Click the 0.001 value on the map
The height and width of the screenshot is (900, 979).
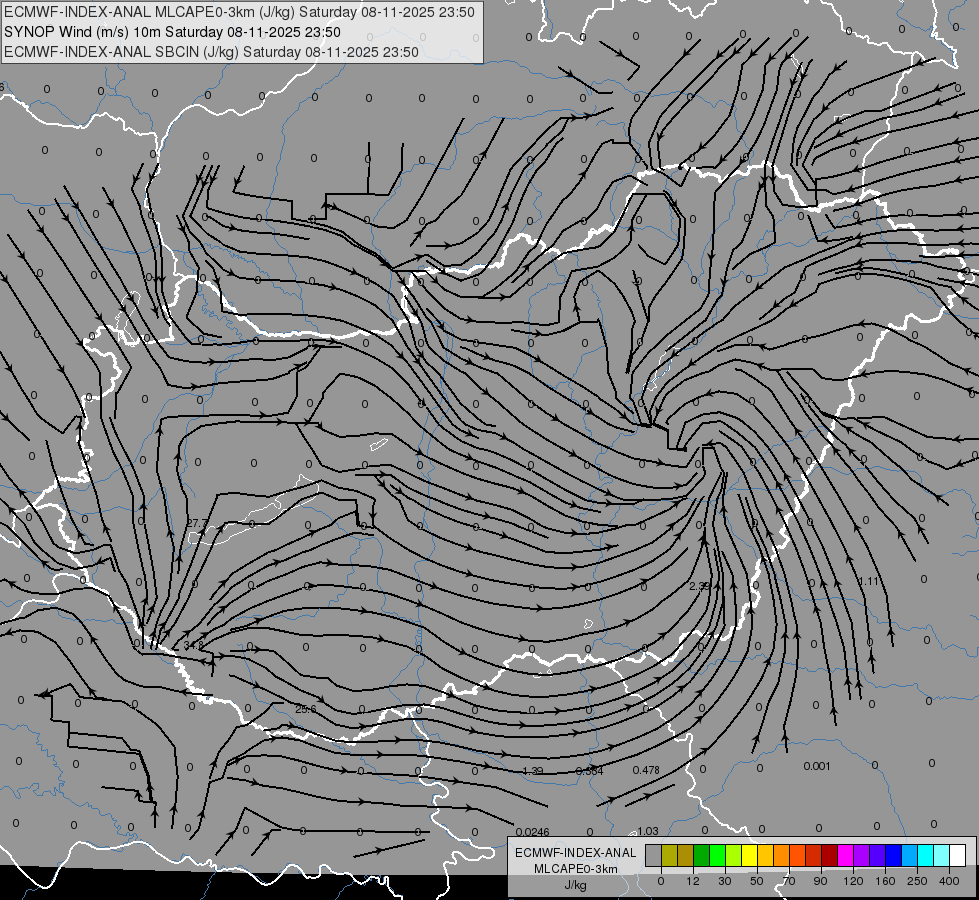[x=817, y=766]
